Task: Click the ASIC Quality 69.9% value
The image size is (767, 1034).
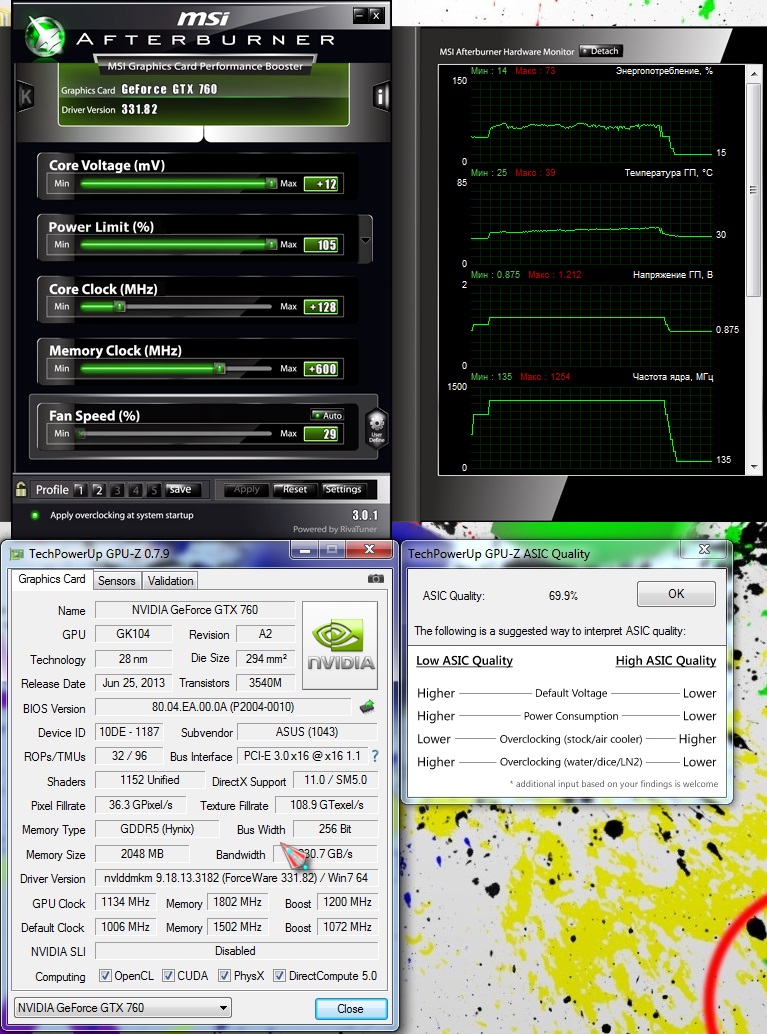Action: click(563, 595)
